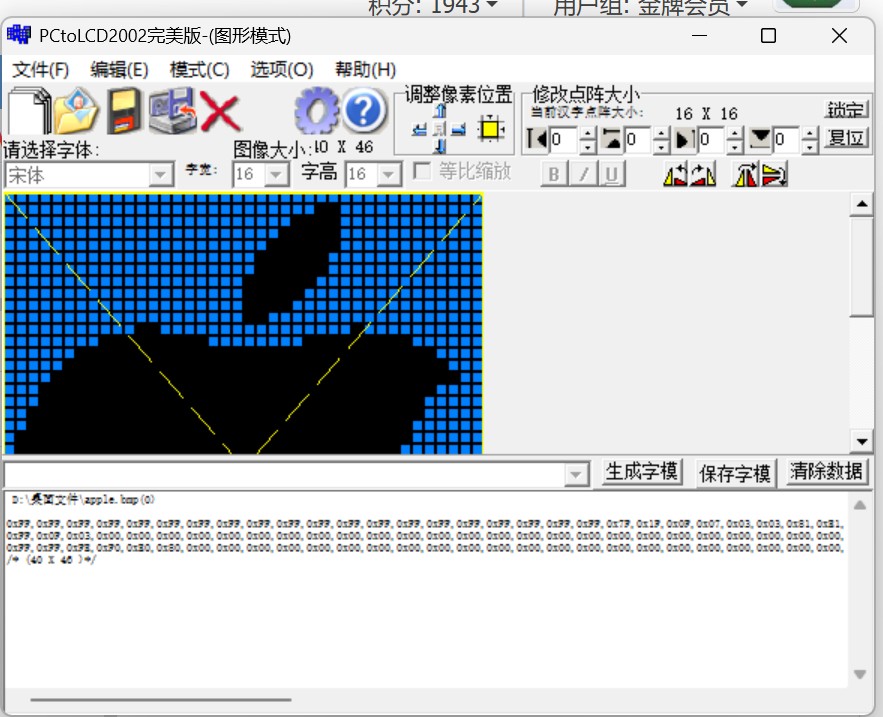Viewport: 883px width, 717px height.
Task: Open the 字宽 width dropdown
Action: coord(276,175)
